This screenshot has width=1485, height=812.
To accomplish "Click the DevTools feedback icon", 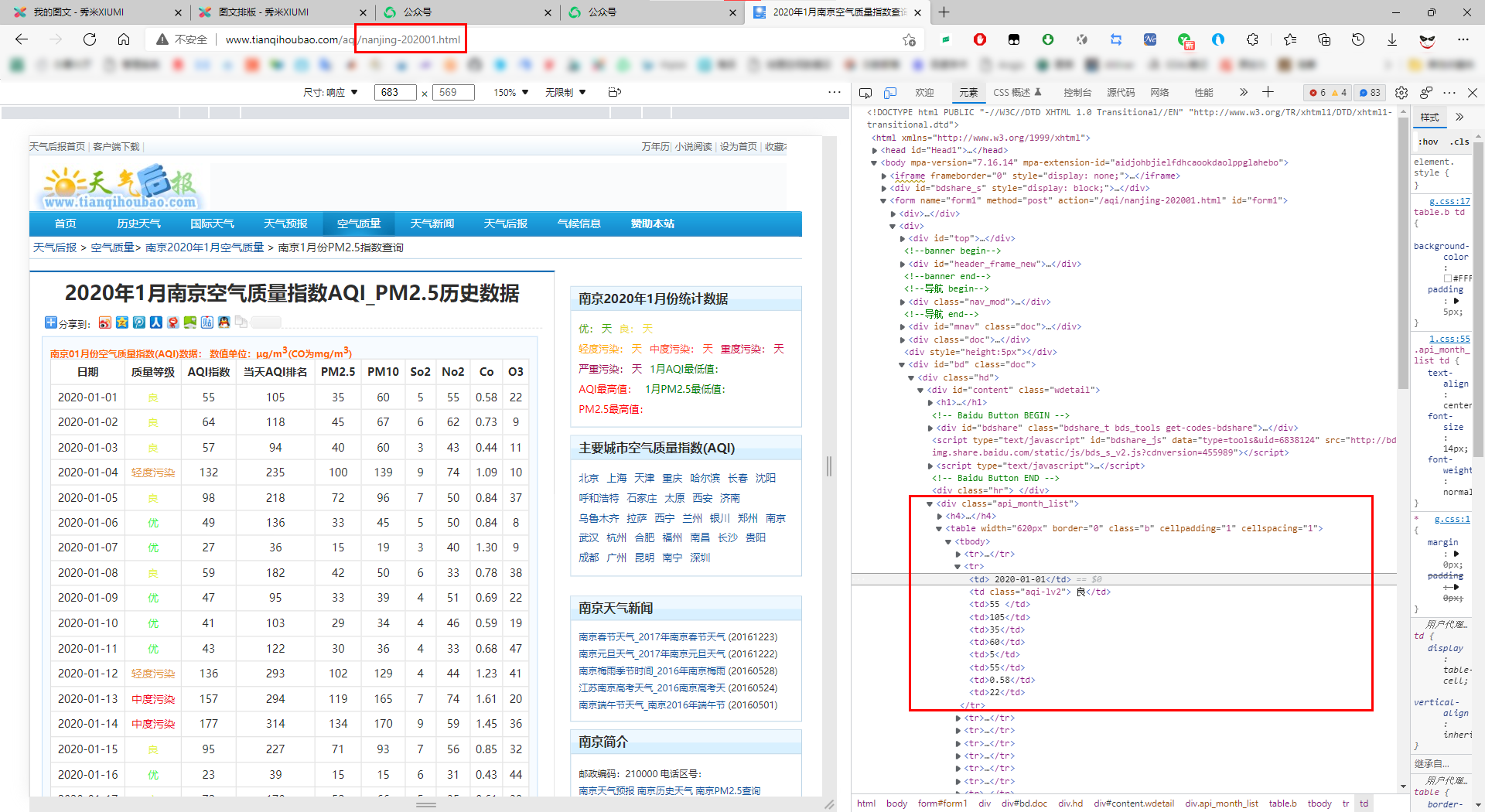I will point(1426,93).
